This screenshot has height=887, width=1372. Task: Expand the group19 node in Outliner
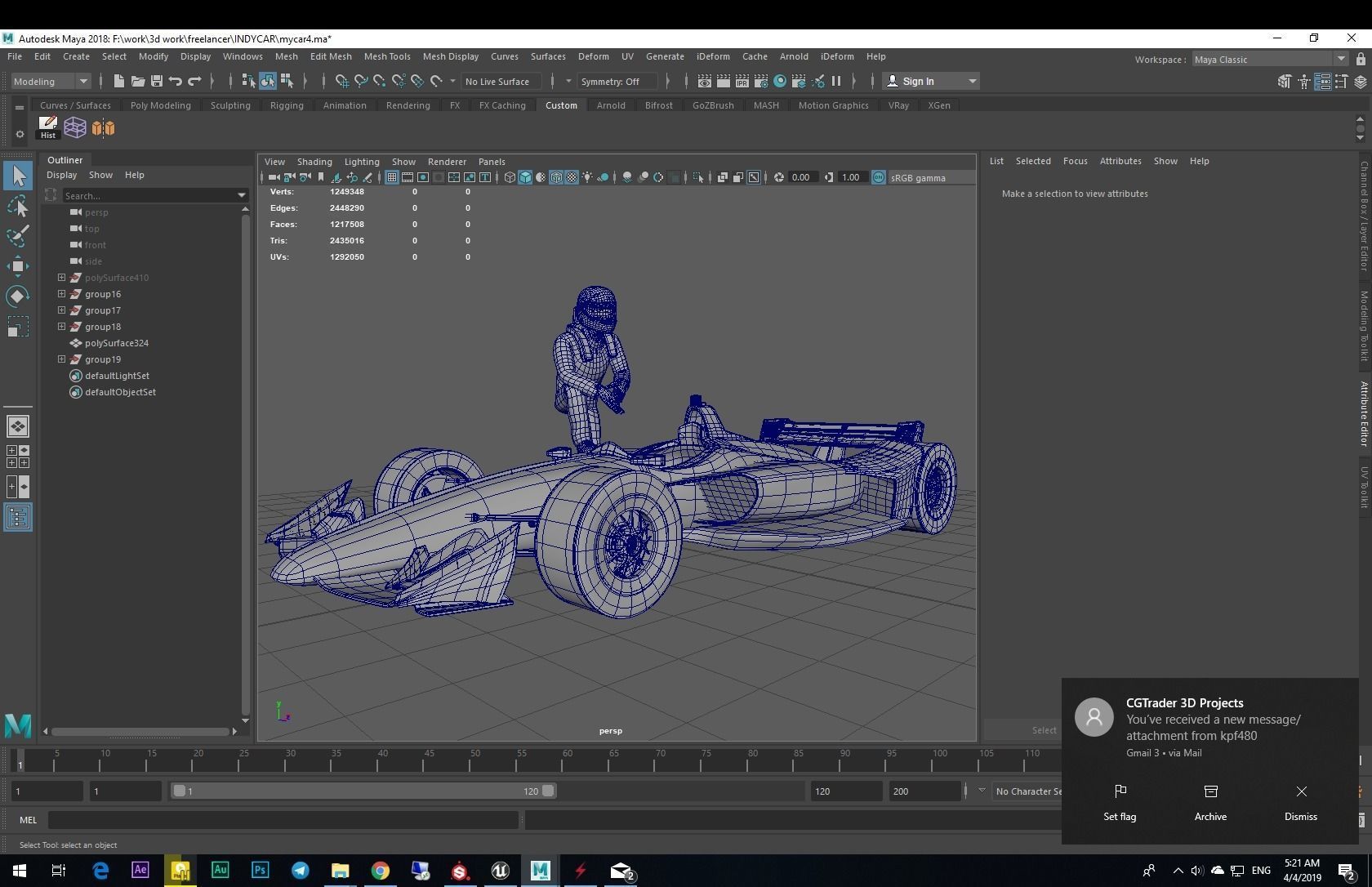[61, 359]
